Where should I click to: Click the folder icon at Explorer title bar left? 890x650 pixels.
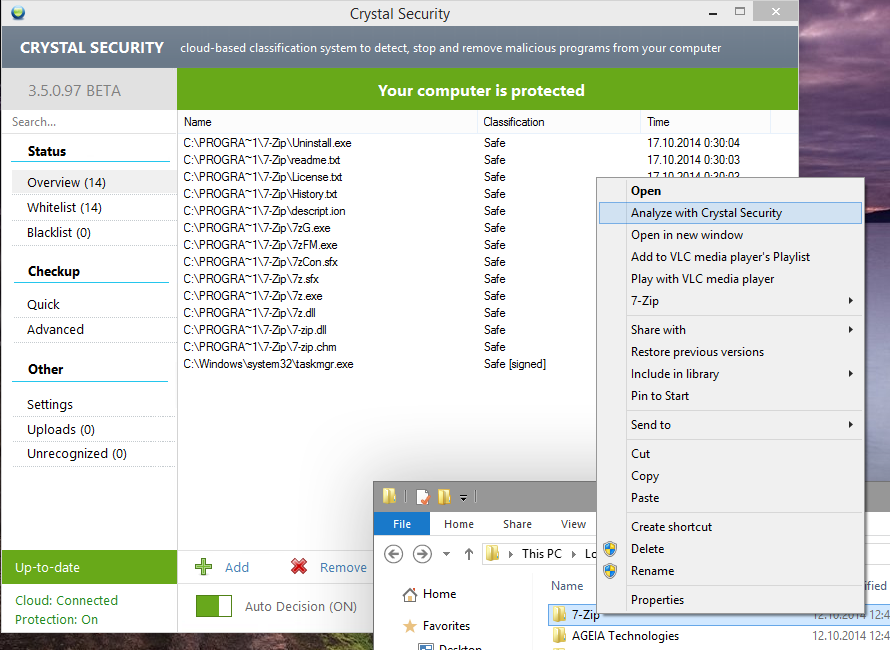389,496
